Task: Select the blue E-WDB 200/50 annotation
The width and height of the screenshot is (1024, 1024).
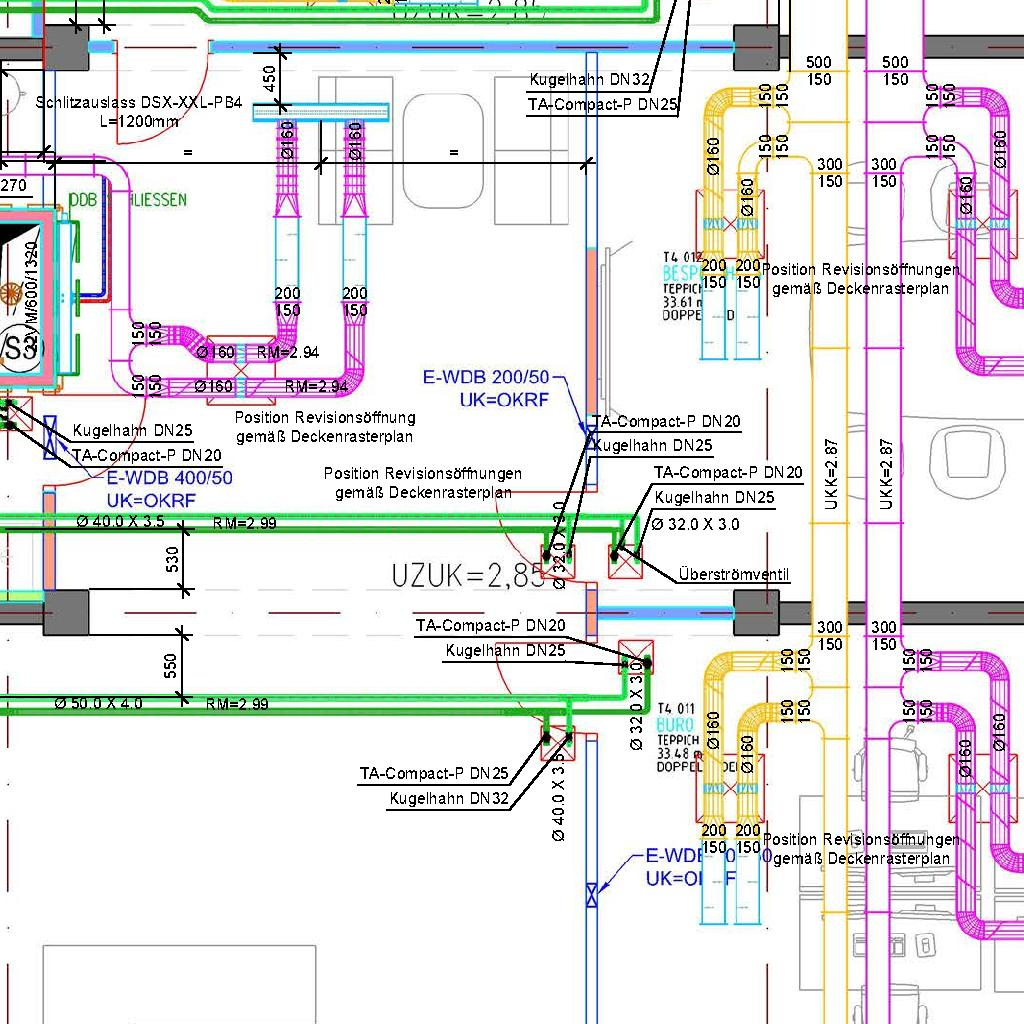Action: pos(486,378)
